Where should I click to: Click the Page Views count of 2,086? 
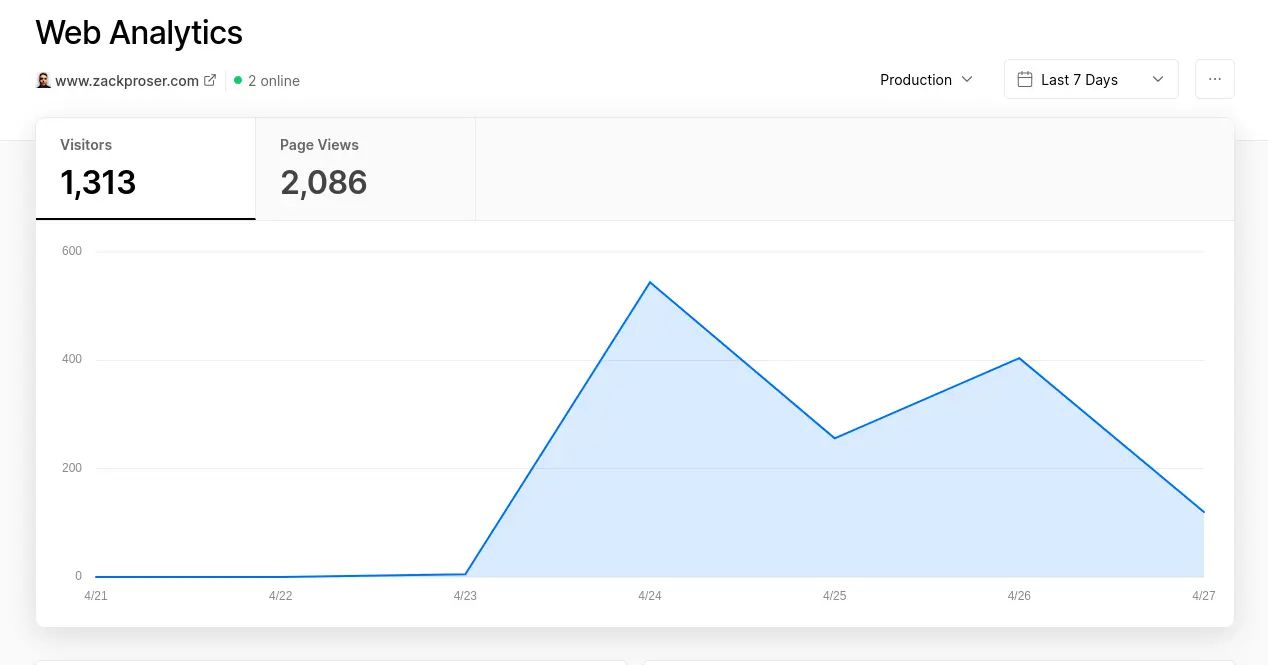pyautogui.click(x=324, y=182)
